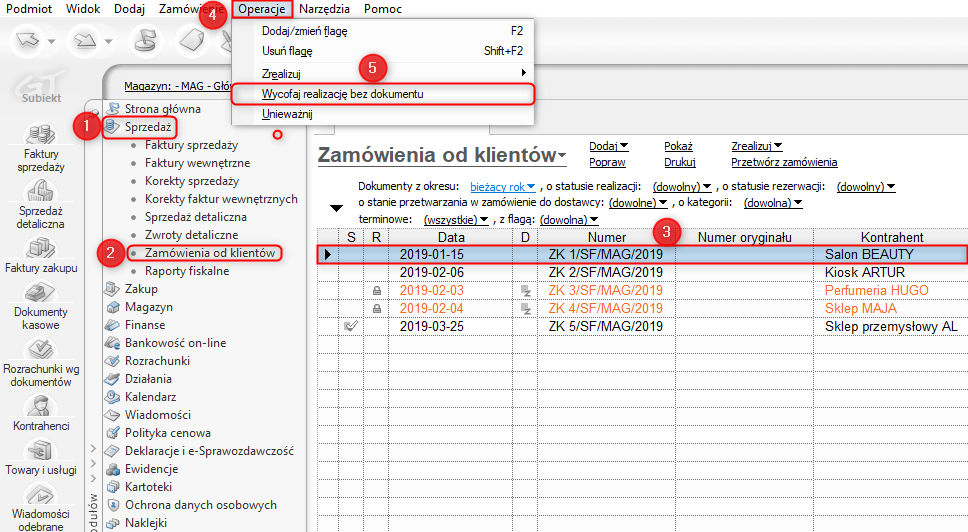The height and width of the screenshot is (532, 968).
Task: Select the Kiosk ARTUR order row
Action: [x=643, y=272]
